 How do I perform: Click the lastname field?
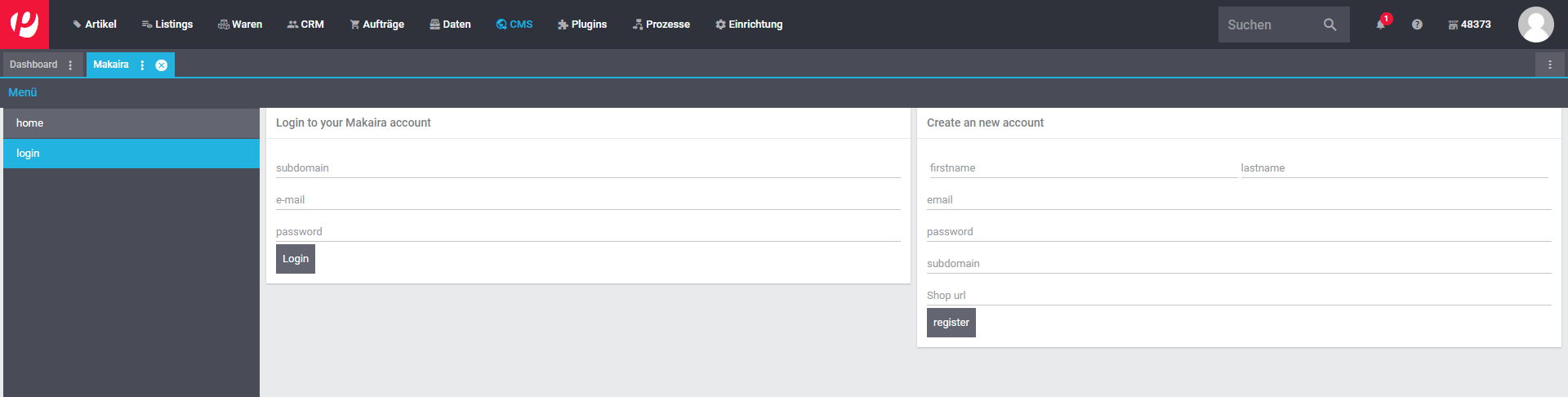pyautogui.click(x=1395, y=167)
